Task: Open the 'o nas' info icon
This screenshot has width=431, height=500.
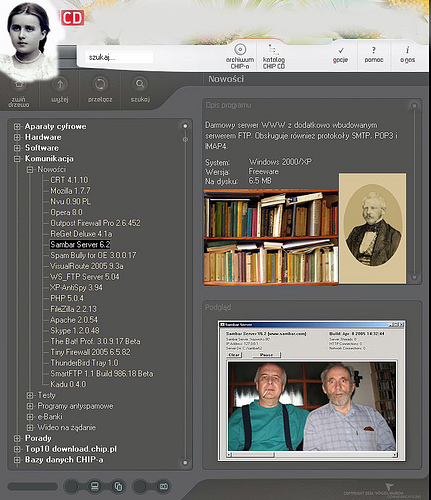Action: (407, 50)
